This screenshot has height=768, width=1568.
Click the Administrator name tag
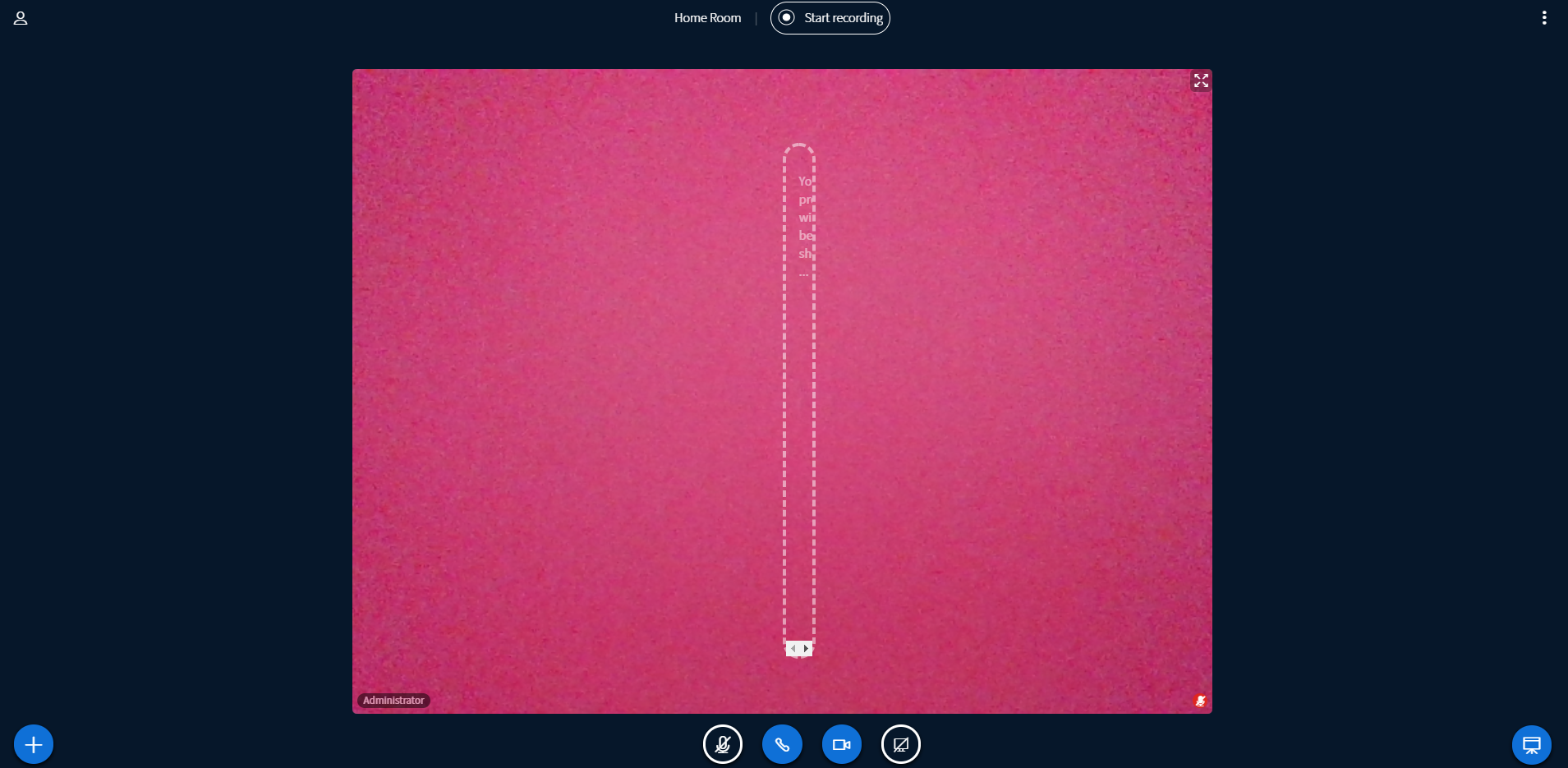pyautogui.click(x=393, y=700)
